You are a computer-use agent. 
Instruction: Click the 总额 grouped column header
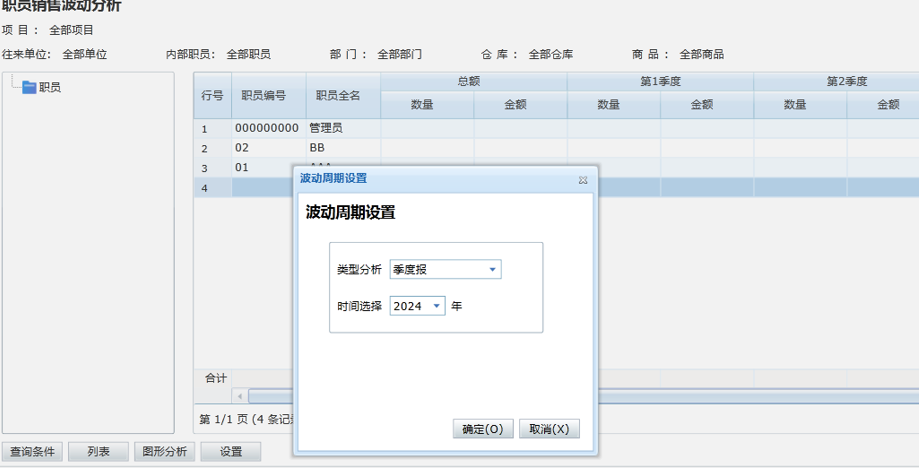[473, 82]
